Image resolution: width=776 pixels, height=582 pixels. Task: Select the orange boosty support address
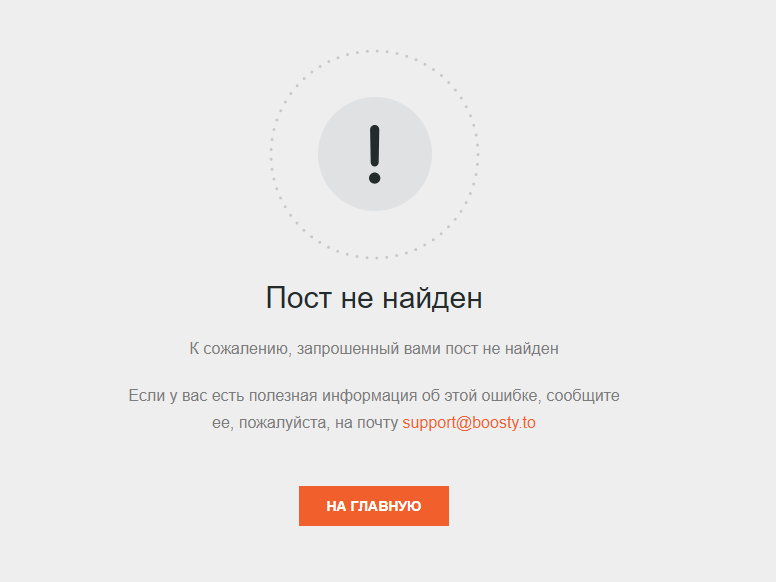469,423
